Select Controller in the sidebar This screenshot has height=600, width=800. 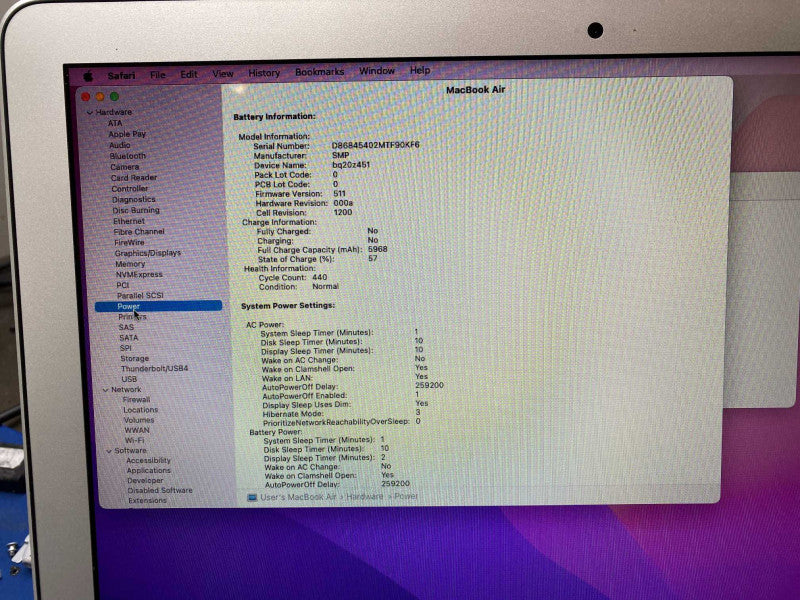130,189
